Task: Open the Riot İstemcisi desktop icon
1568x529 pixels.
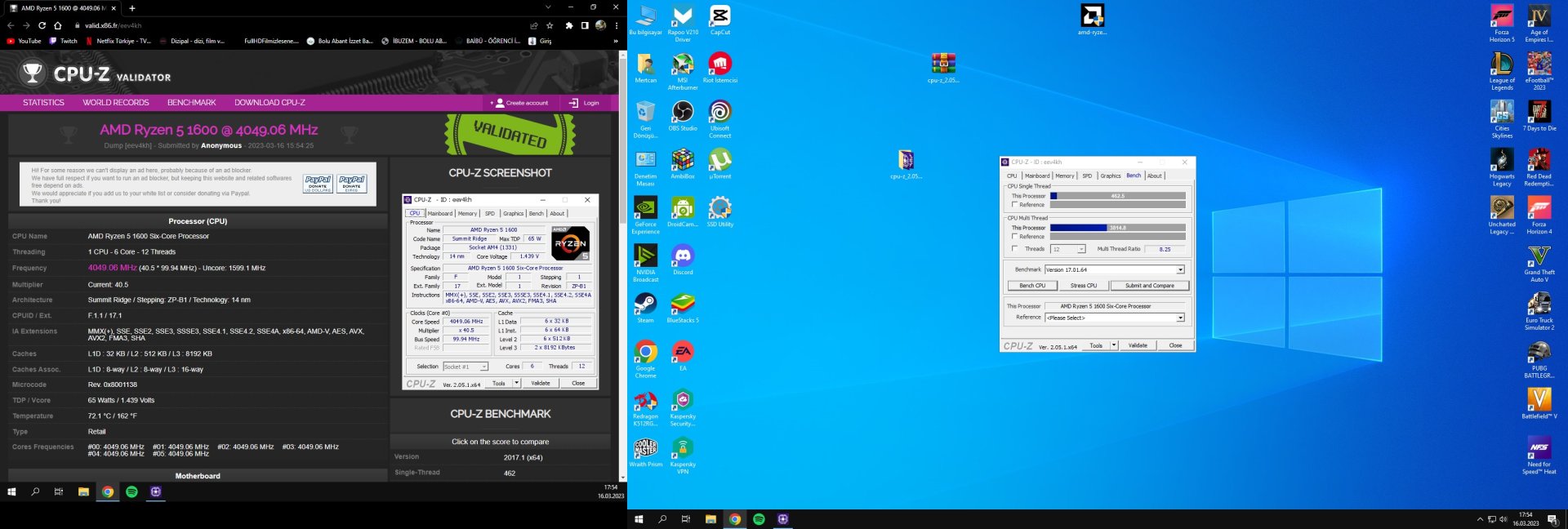Action: tap(719, 69)
